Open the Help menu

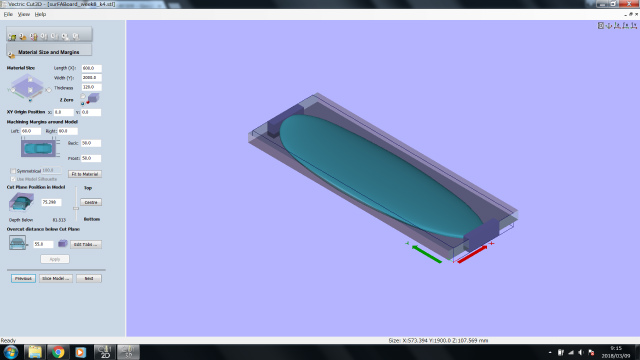coord(40,14)
